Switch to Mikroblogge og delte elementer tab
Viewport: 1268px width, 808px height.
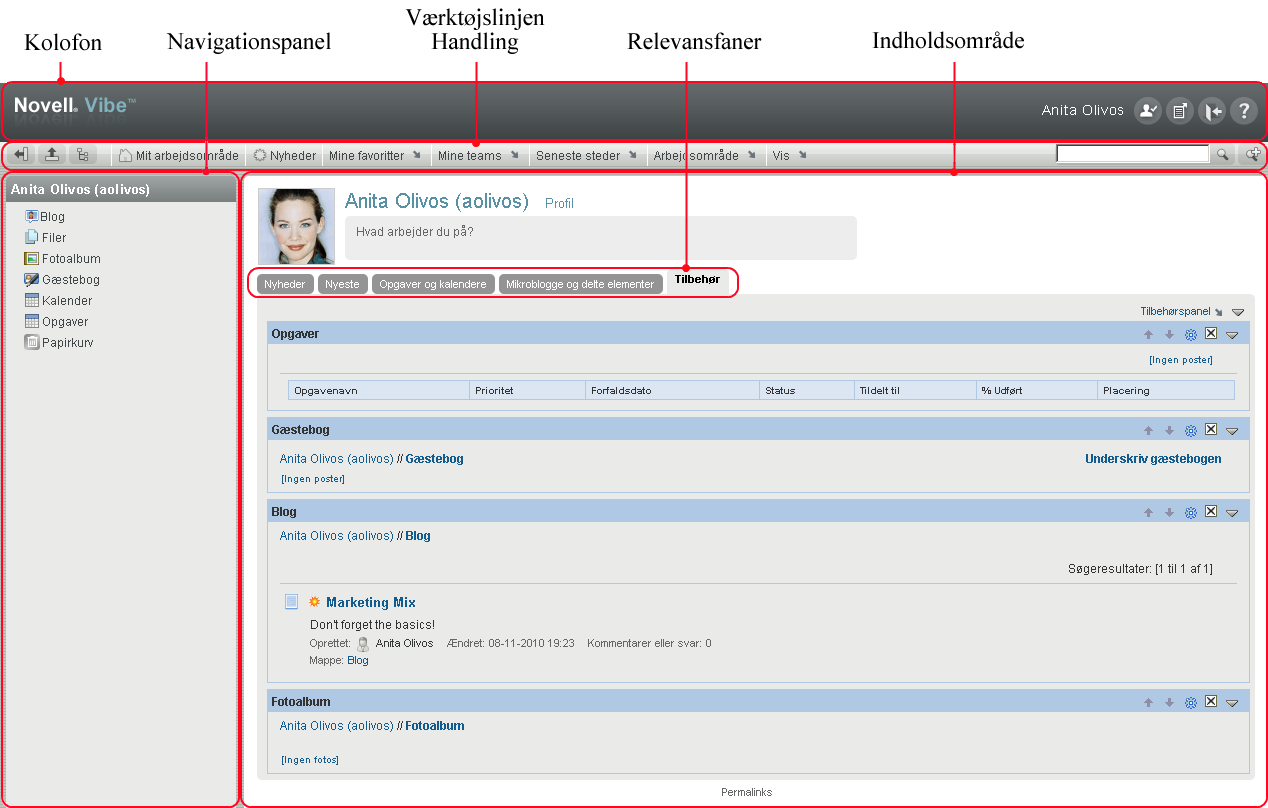580,284
